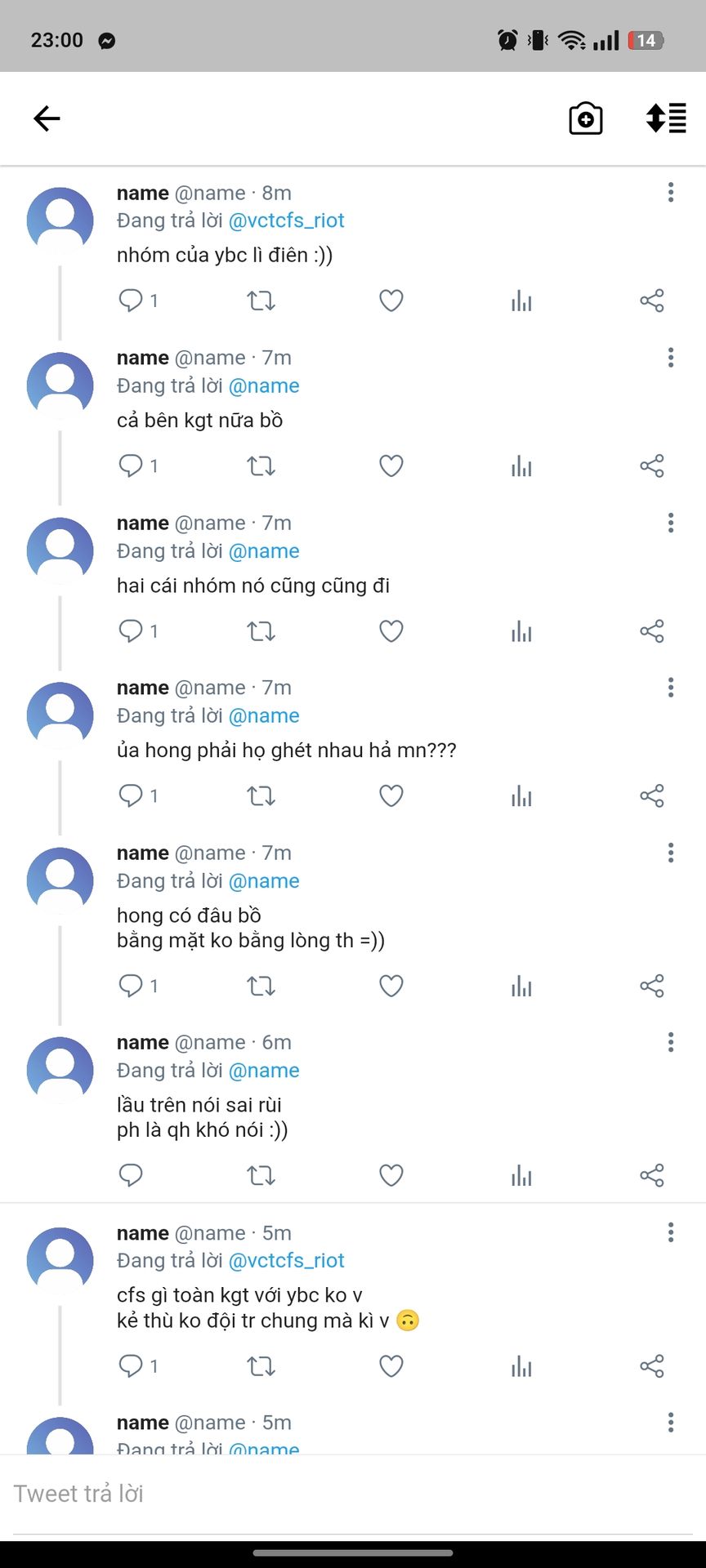Like the 'bằng mặt ko bằng lòng' tweet
The height and width of the screenshot is (1568, 706).
[391, 986]
